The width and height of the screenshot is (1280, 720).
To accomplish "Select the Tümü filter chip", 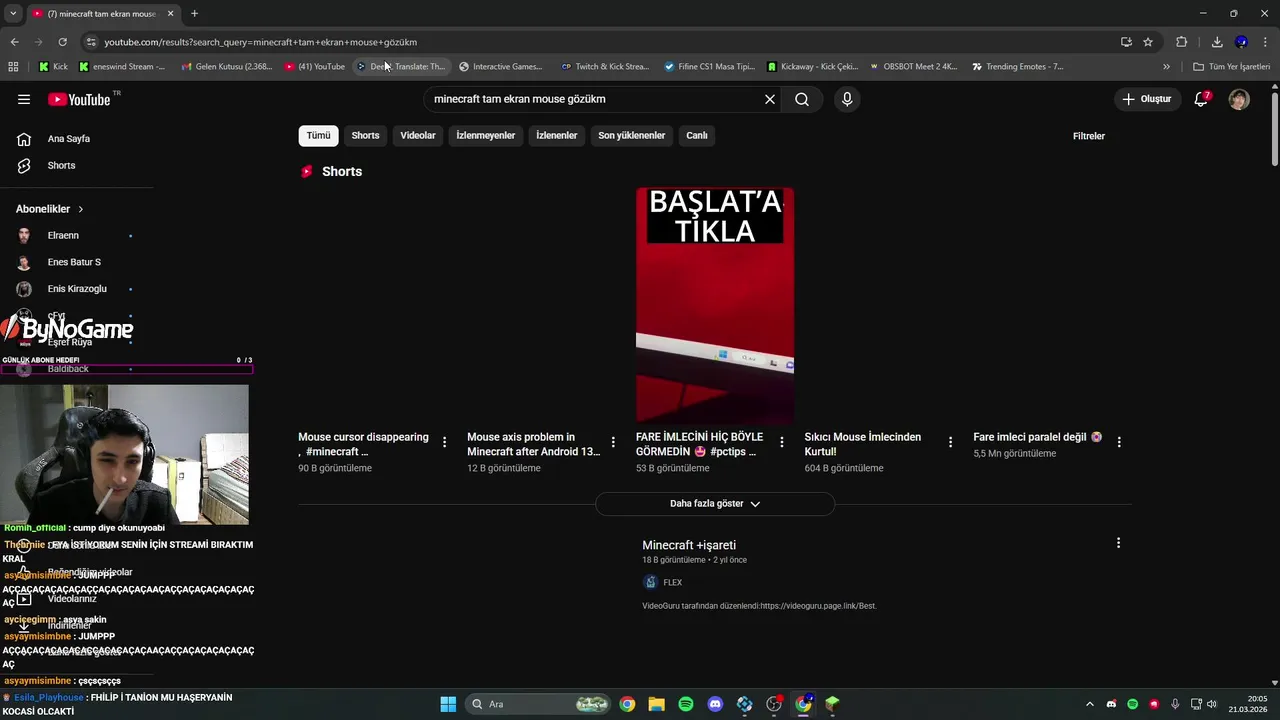I will click(318, 136).
